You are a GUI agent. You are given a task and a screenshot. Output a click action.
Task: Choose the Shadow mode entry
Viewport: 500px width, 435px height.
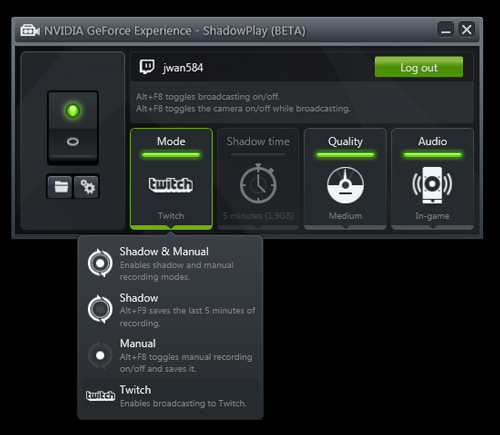point(170,310)
